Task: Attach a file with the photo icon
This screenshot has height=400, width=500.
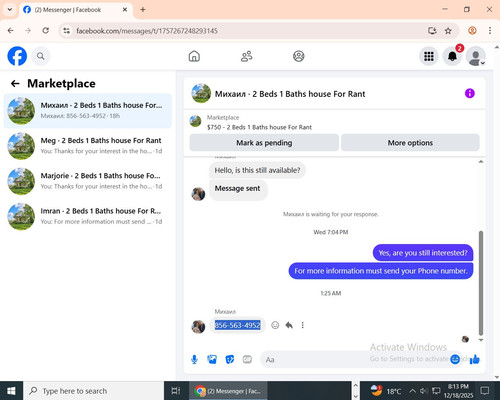Action: pyautogui.click(x=212, y=359)
